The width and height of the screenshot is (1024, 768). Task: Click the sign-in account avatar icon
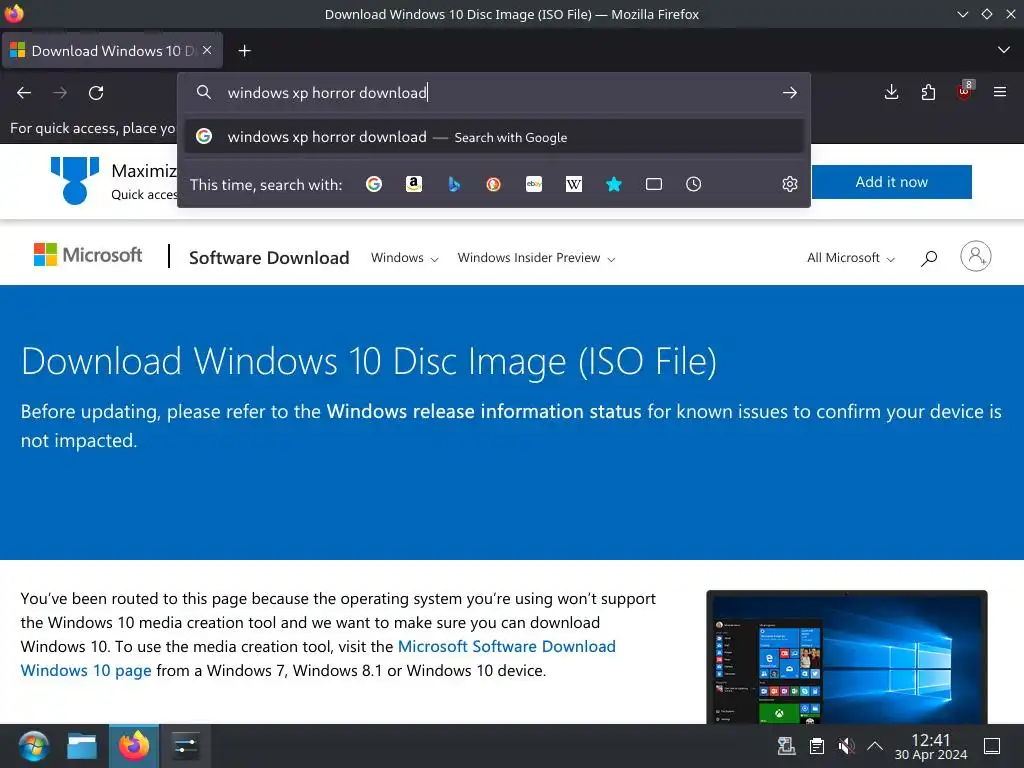(x=976, y=256)
